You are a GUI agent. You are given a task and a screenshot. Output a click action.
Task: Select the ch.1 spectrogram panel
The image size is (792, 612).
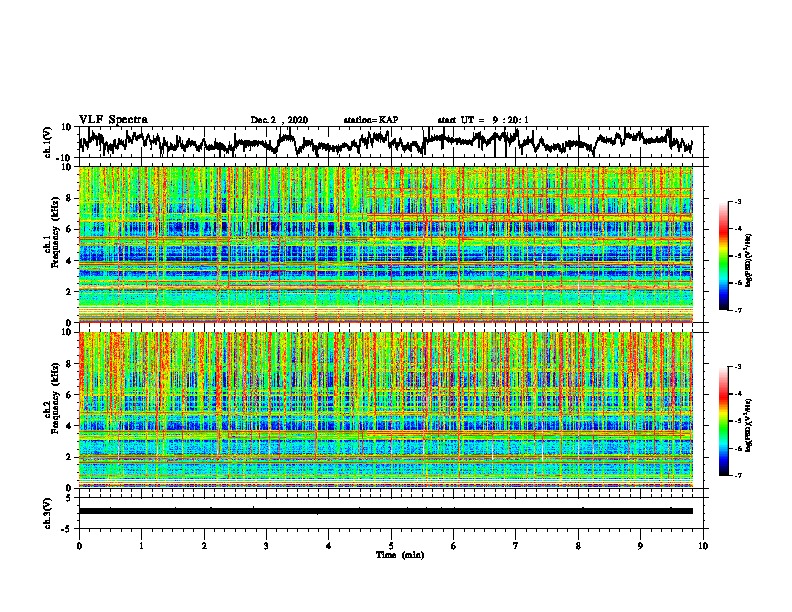(x=386, y=244)
